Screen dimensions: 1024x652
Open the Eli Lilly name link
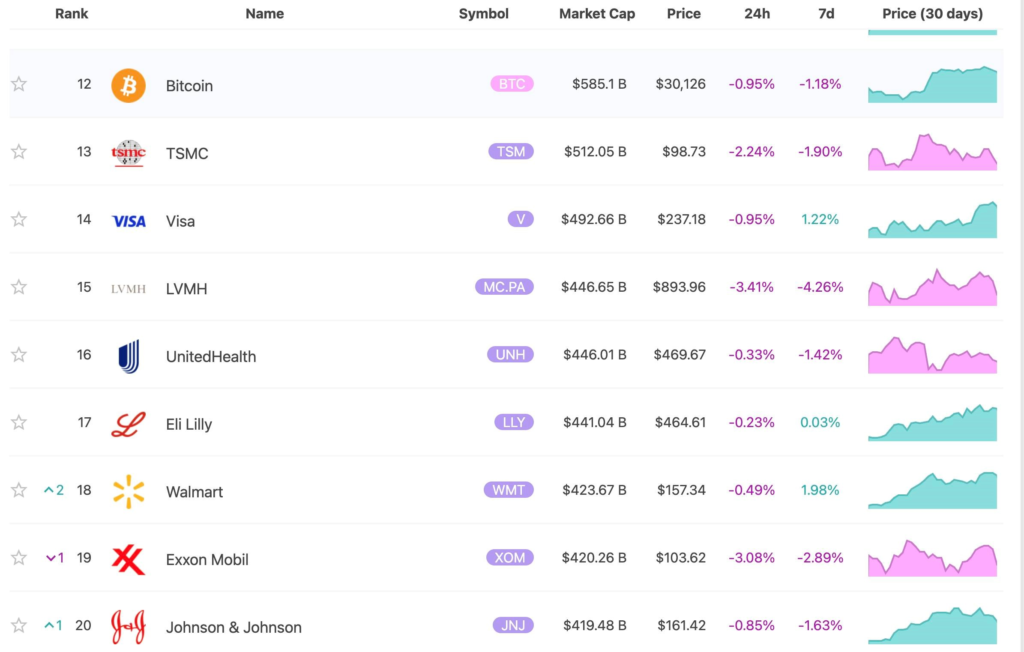[x=189, y=424]
